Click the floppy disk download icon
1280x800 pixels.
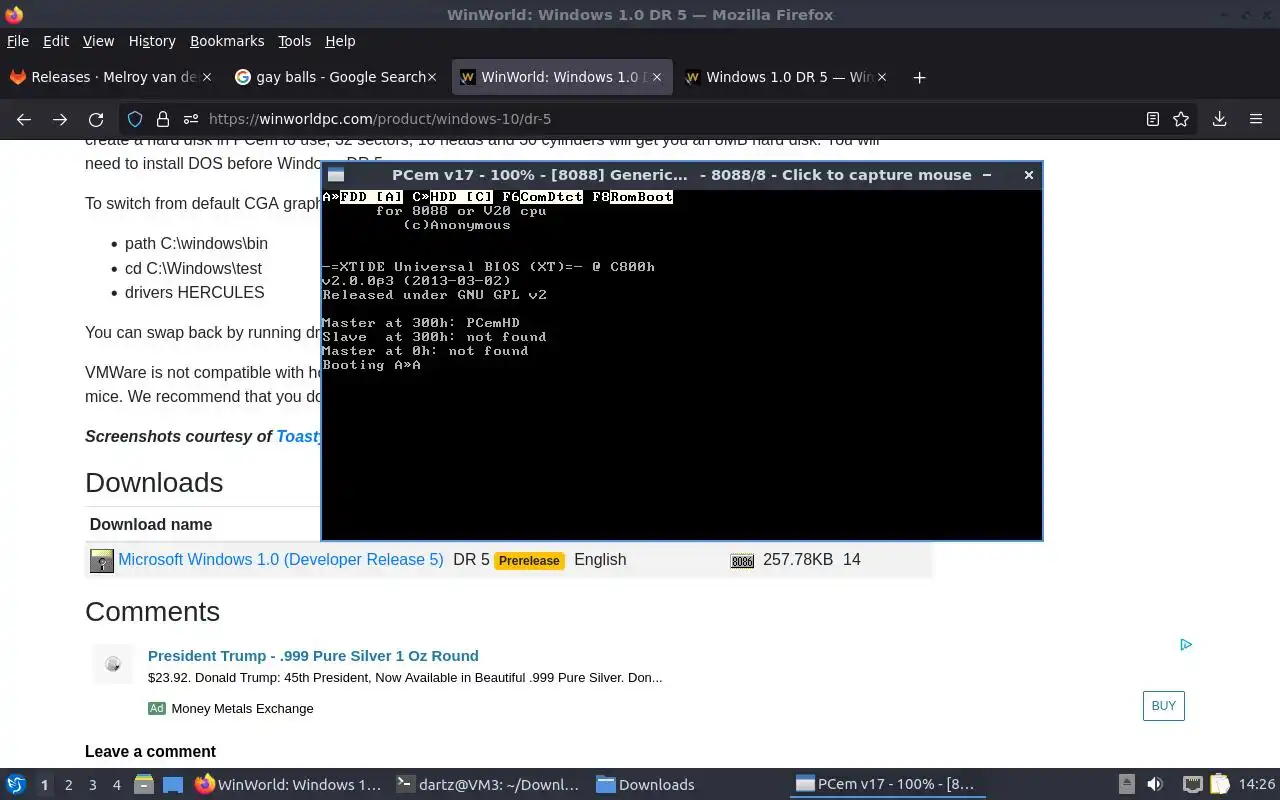click(101, 560)
